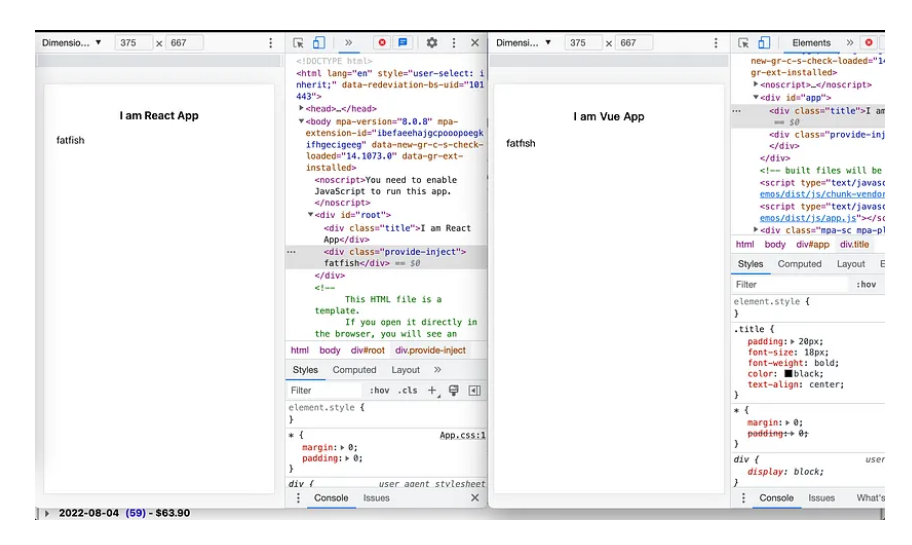Open Issues drawer tab in left DevTools

point(376,498)
